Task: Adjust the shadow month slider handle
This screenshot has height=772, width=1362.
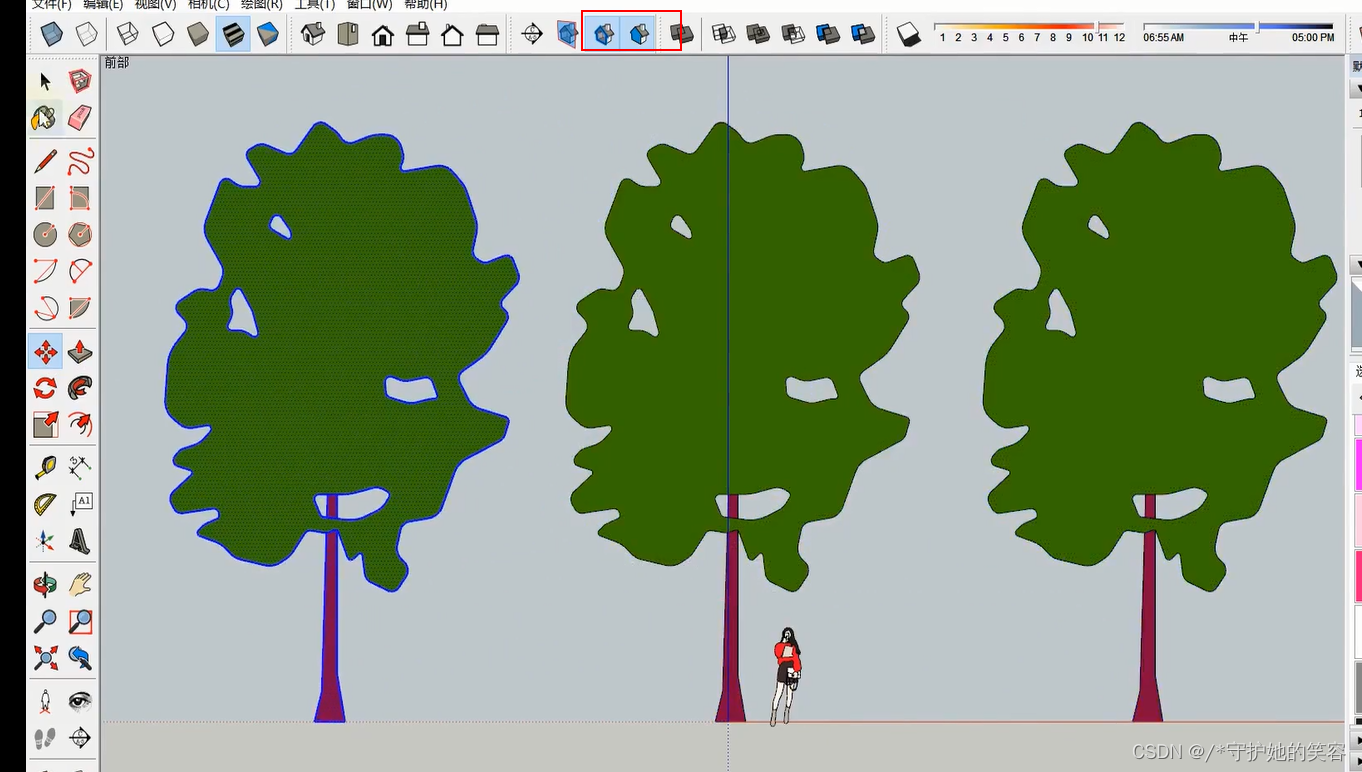Action: (x=1099, y=27)
